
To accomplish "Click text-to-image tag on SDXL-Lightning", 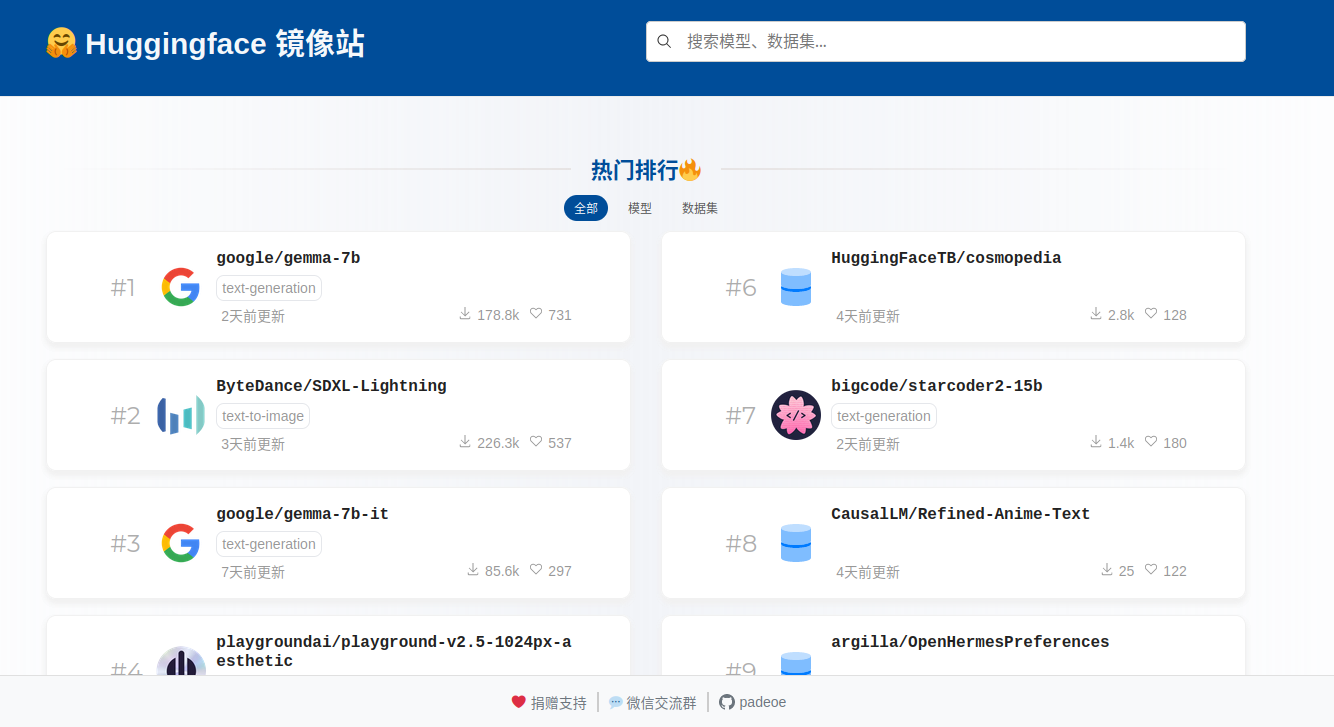I will click(263, 416).
